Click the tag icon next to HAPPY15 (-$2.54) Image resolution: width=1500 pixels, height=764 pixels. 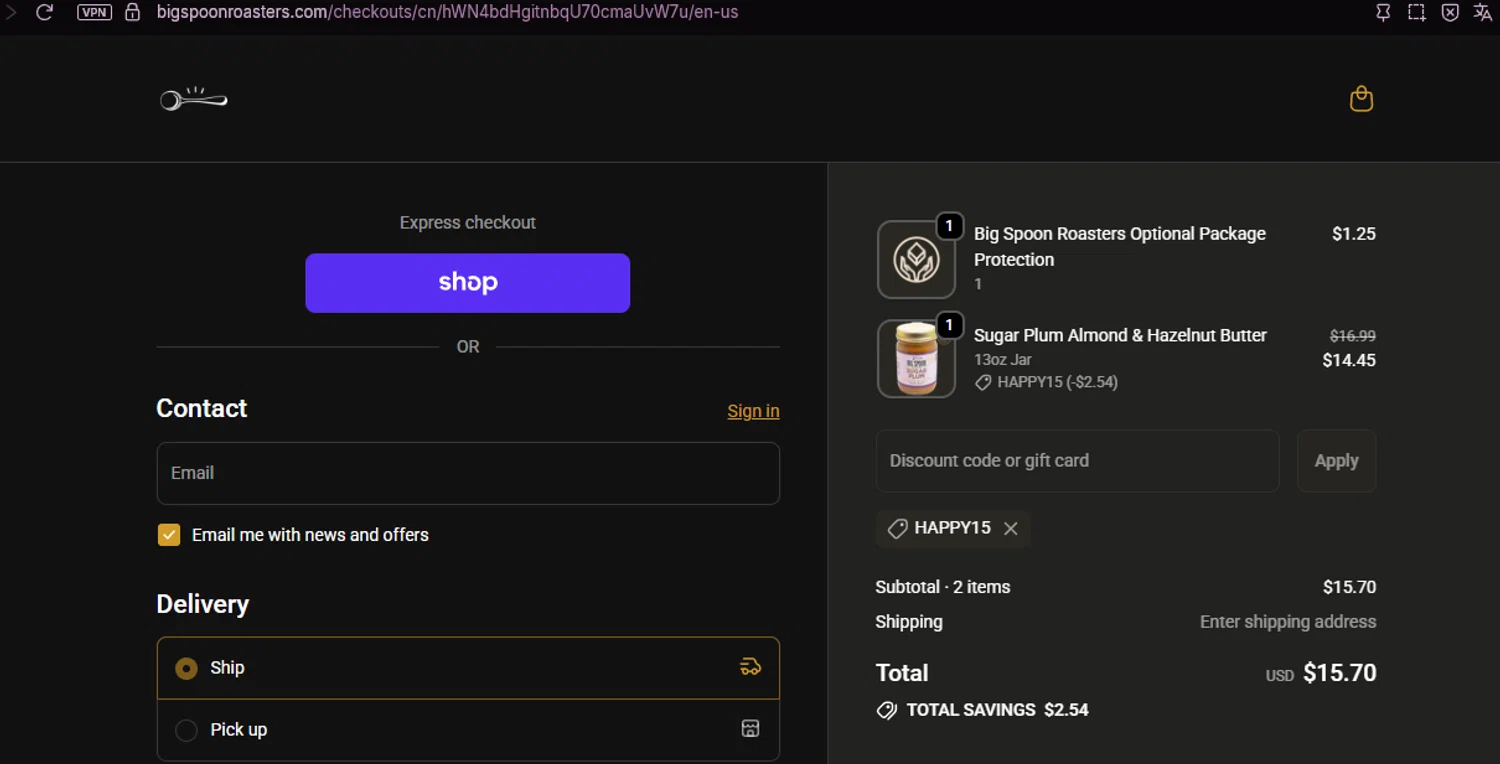pyautogui.click(x=983, y=382)
